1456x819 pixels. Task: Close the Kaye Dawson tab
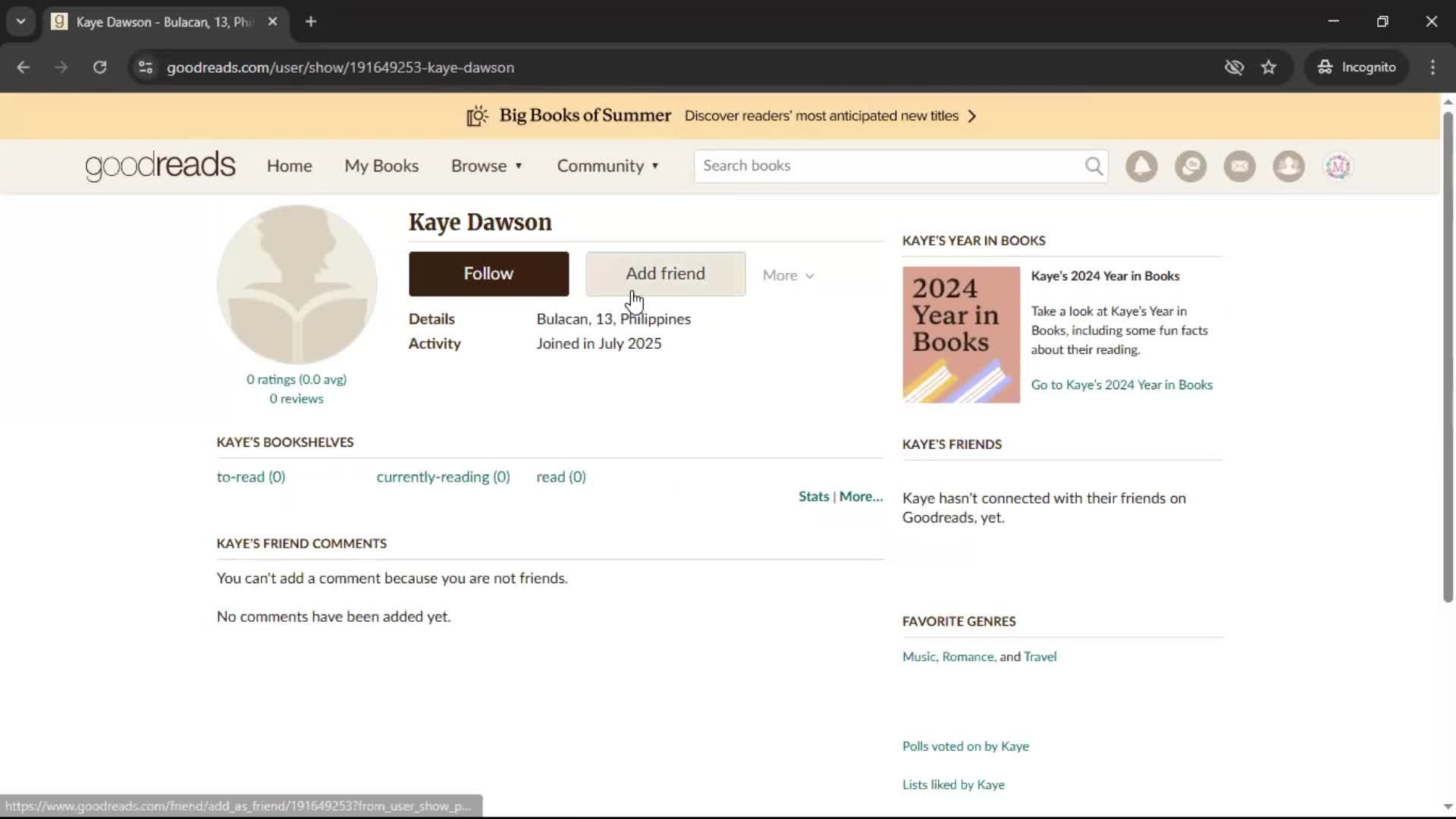pyautogui.click(x=273, y=22)
